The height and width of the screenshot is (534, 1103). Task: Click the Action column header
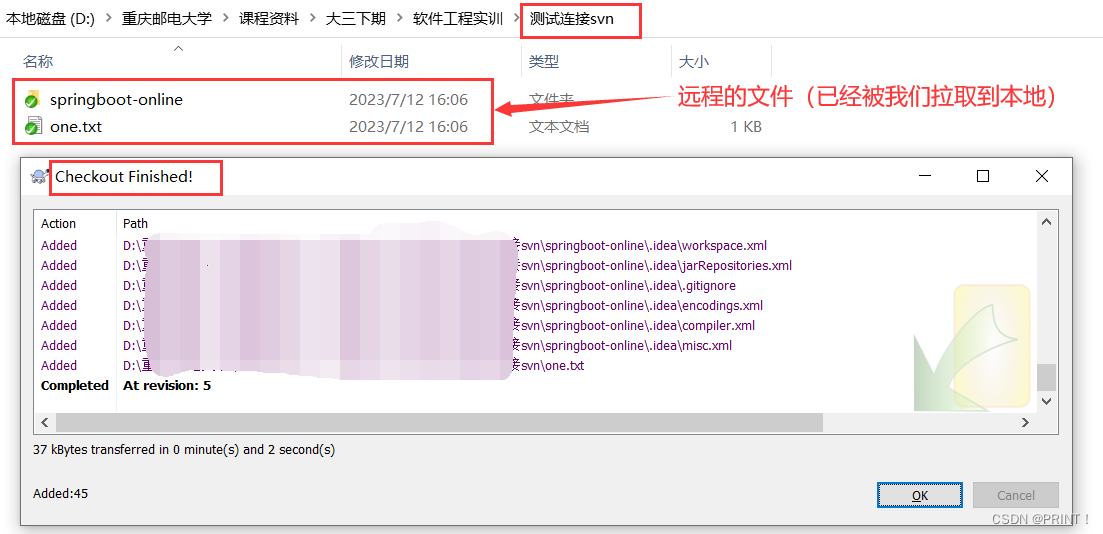(x=58, y=224)
